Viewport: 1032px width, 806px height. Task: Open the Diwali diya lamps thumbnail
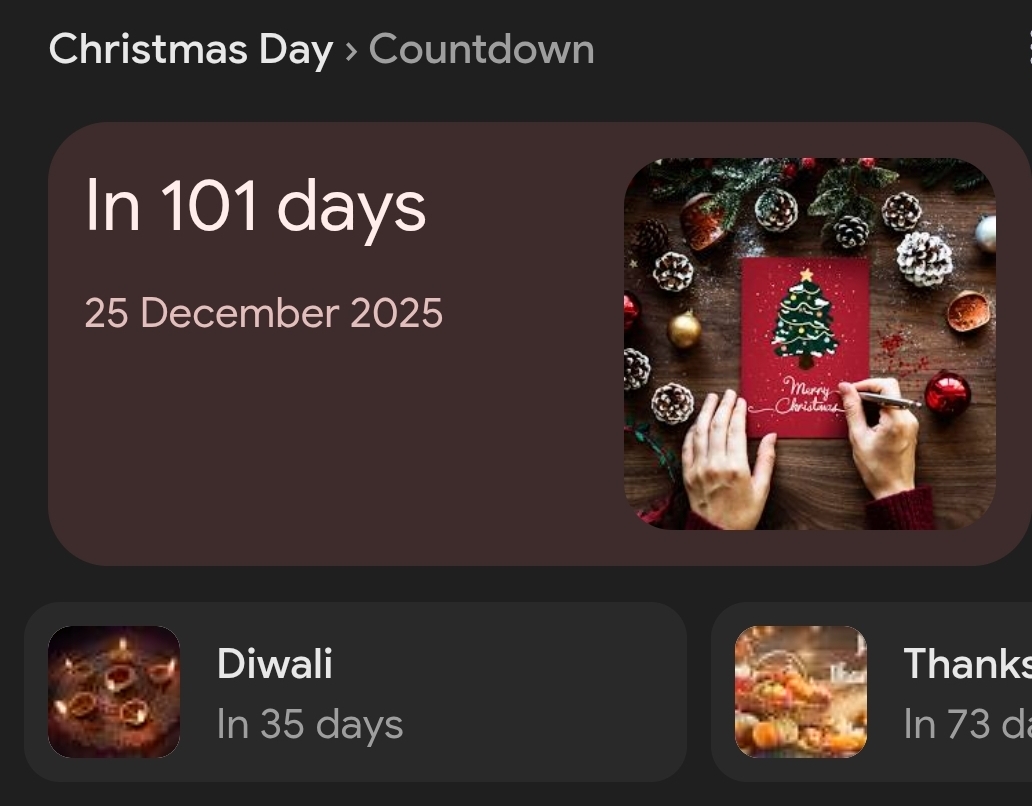[114, 692]
